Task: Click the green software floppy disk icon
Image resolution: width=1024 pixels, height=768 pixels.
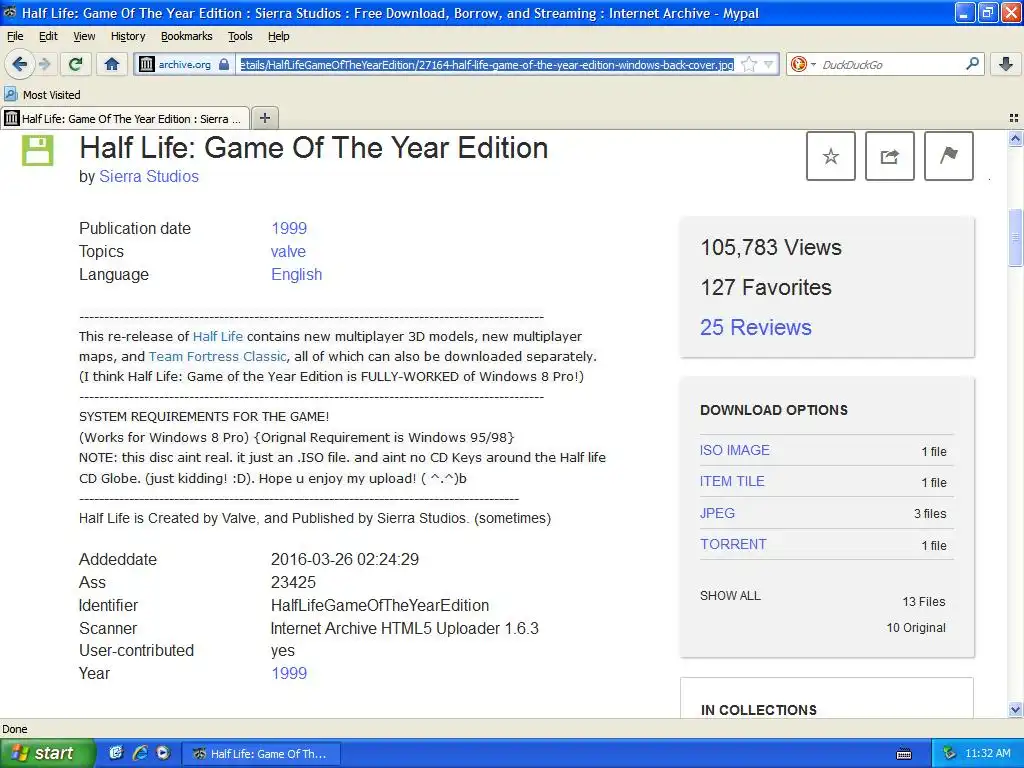Action: coord(38,150)
